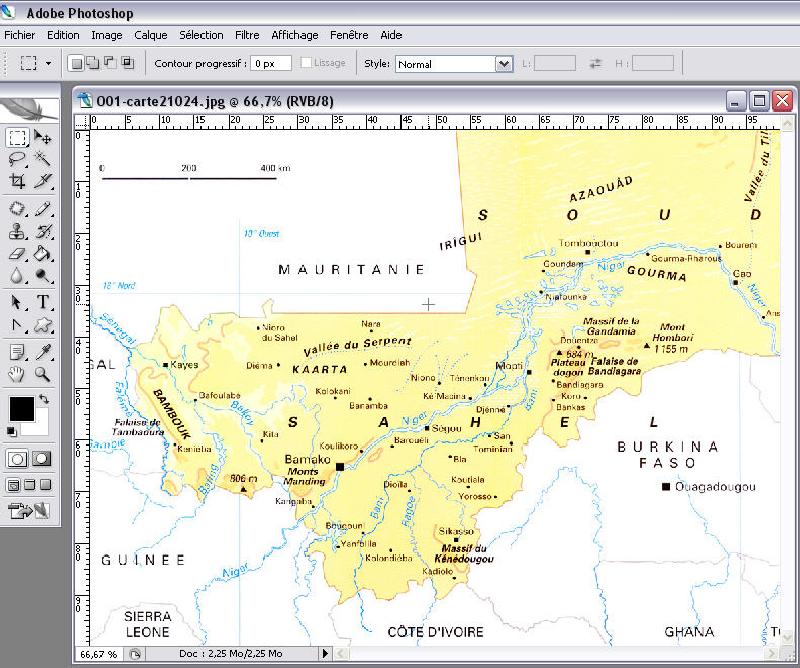Viewport: 800px width, 668px height.
Task: Select the Patch tool
Action: (x=17, y=209)
